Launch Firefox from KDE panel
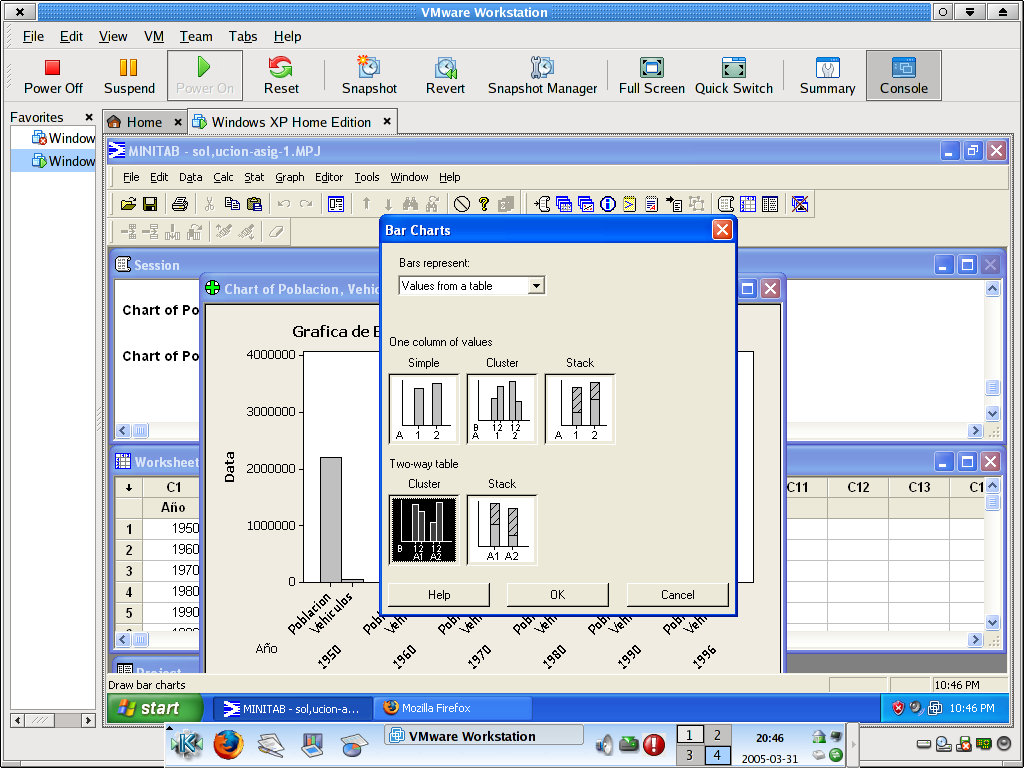Image resolution: width=1024 pixels, height=768 pixels. 228,744
